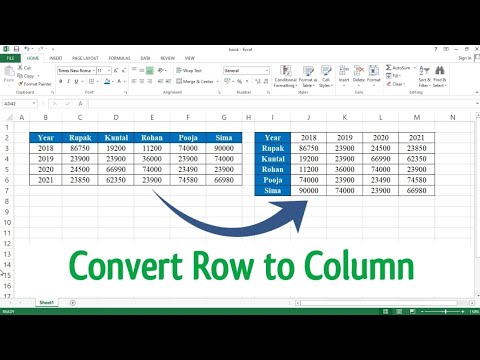Click the Copy icon in Clipboard group
The height and width of the screenshot is (360, 480).
pyautogui.click(x=20, y=76)
